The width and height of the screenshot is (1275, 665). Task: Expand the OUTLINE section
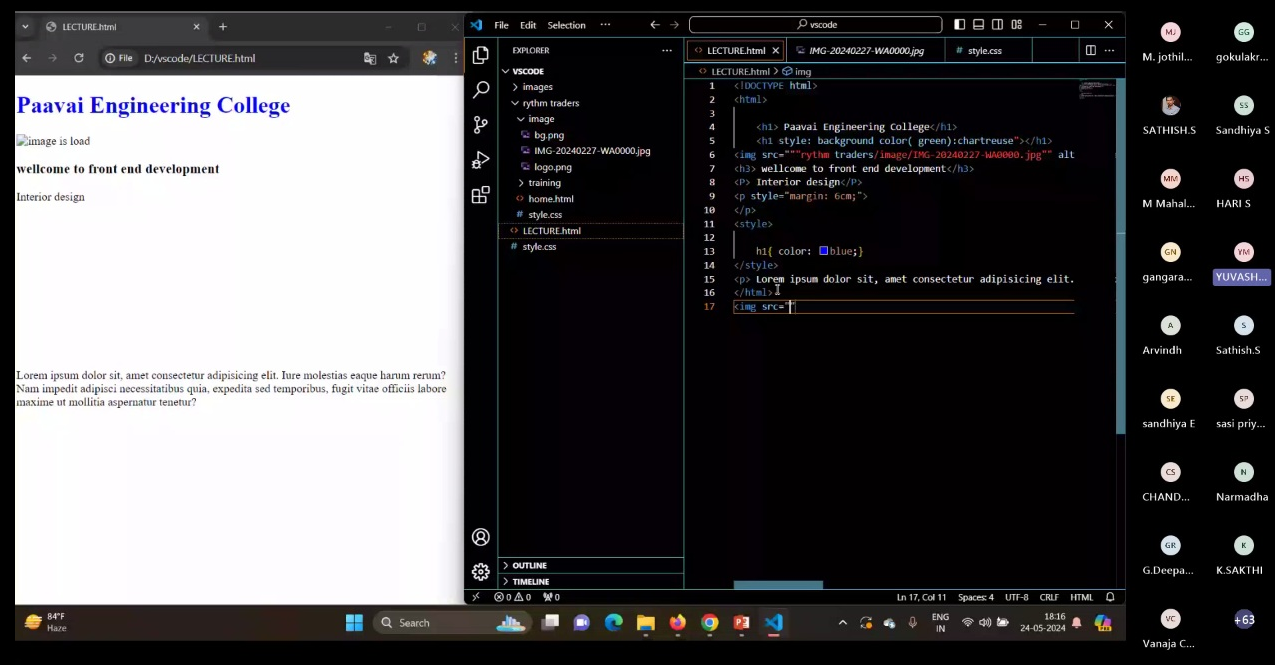pos(530,566)
